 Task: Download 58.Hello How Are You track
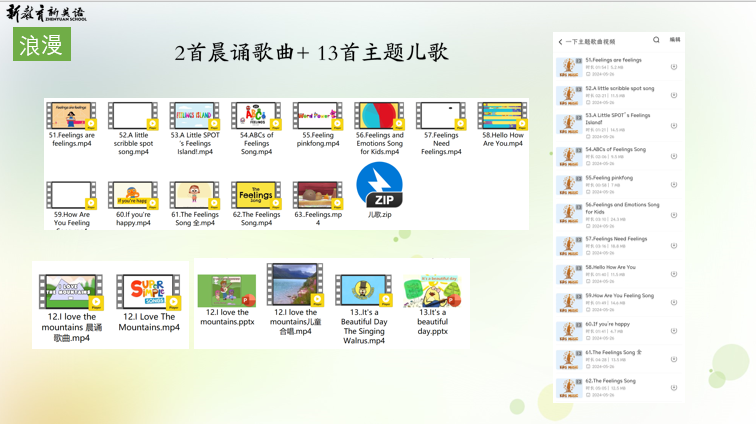[x=674, y=274]
